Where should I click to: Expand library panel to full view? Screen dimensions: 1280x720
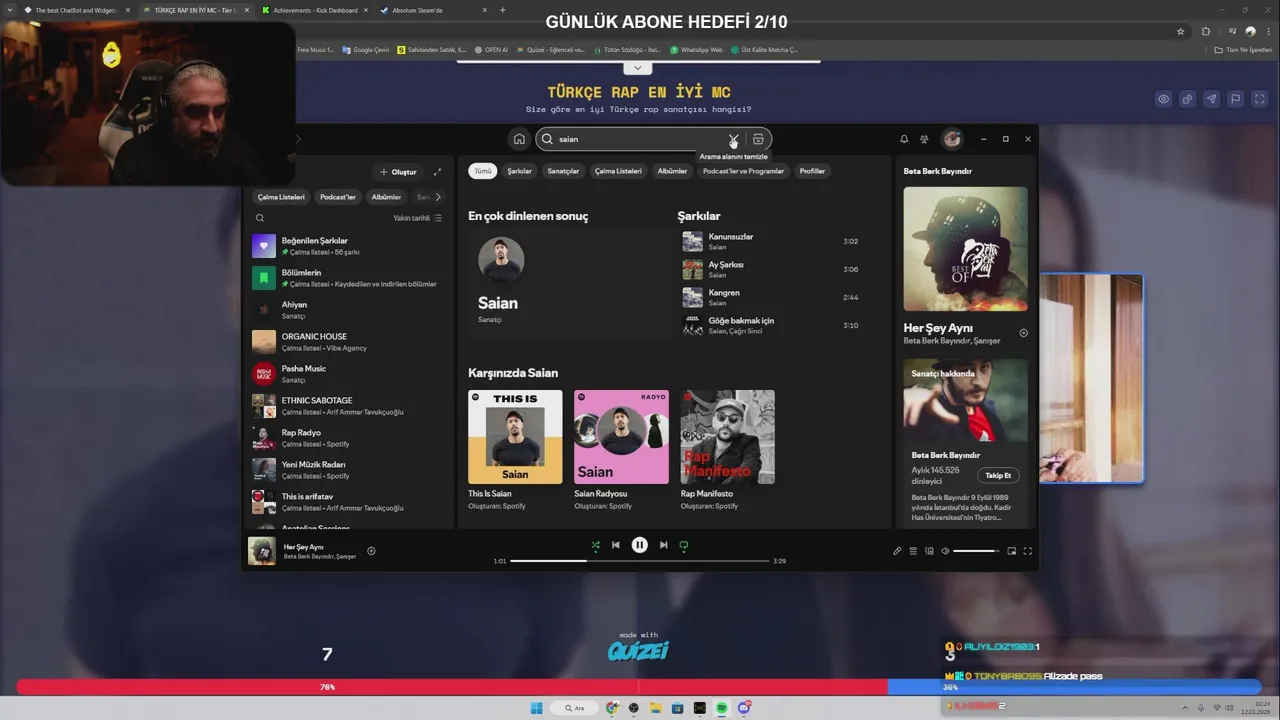tap(437, 172)
